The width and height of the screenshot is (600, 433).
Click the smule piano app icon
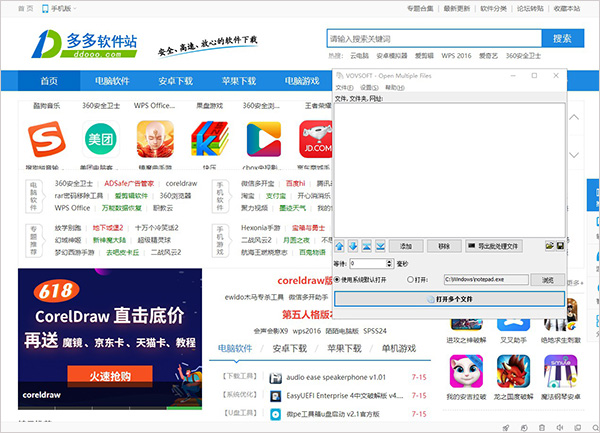(x=561, y=371)
